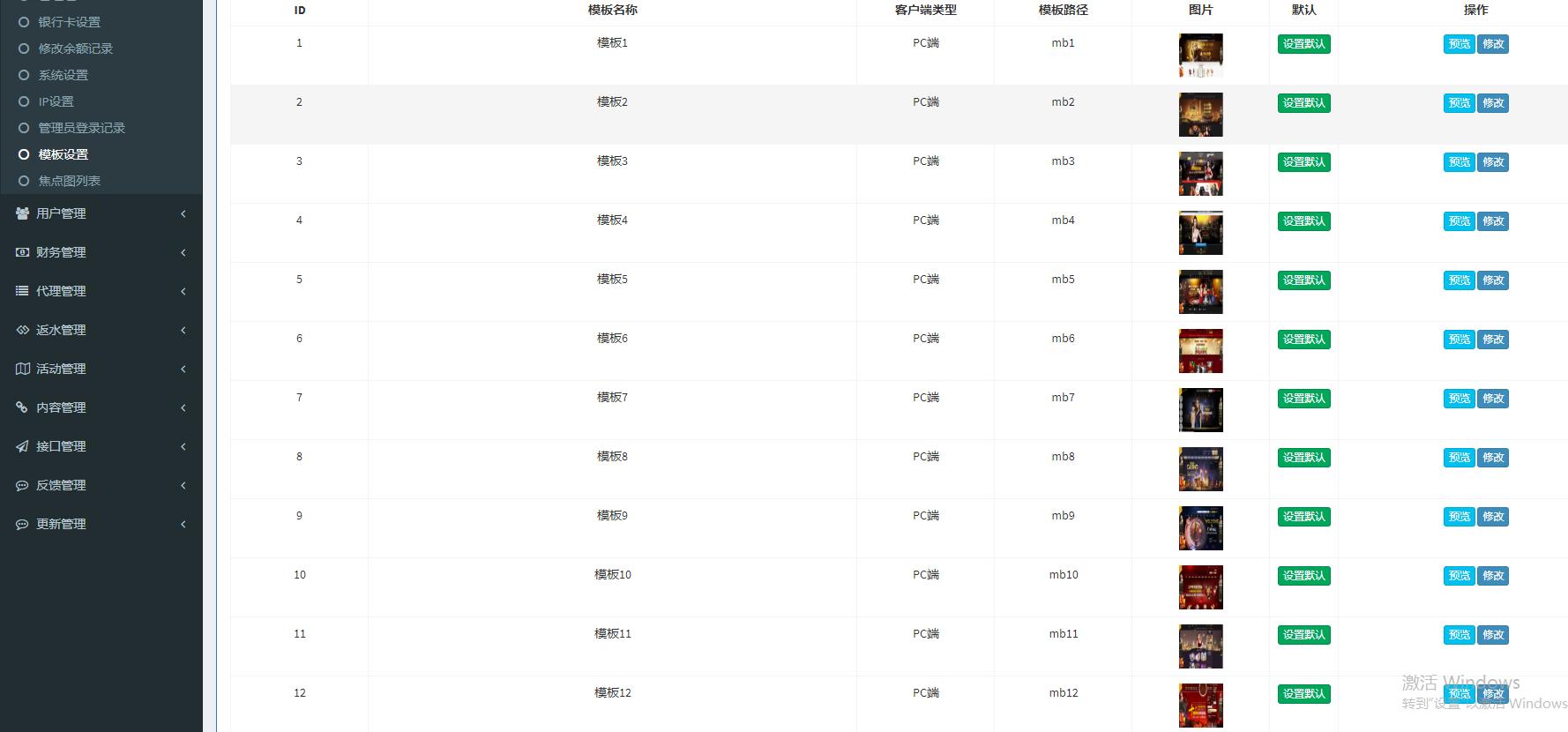Click the 返水管理 code icon
Viewport: 1568px width, 732px height.
[23, 330]
